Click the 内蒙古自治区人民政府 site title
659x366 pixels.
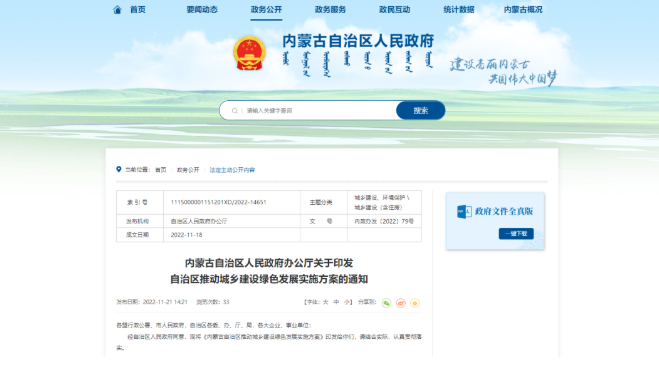[358, 41]
